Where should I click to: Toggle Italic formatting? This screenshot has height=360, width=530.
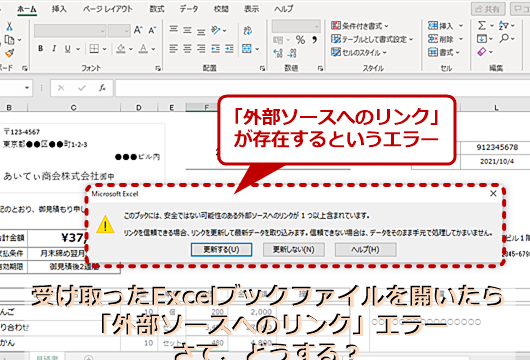(x=54, y=49)
